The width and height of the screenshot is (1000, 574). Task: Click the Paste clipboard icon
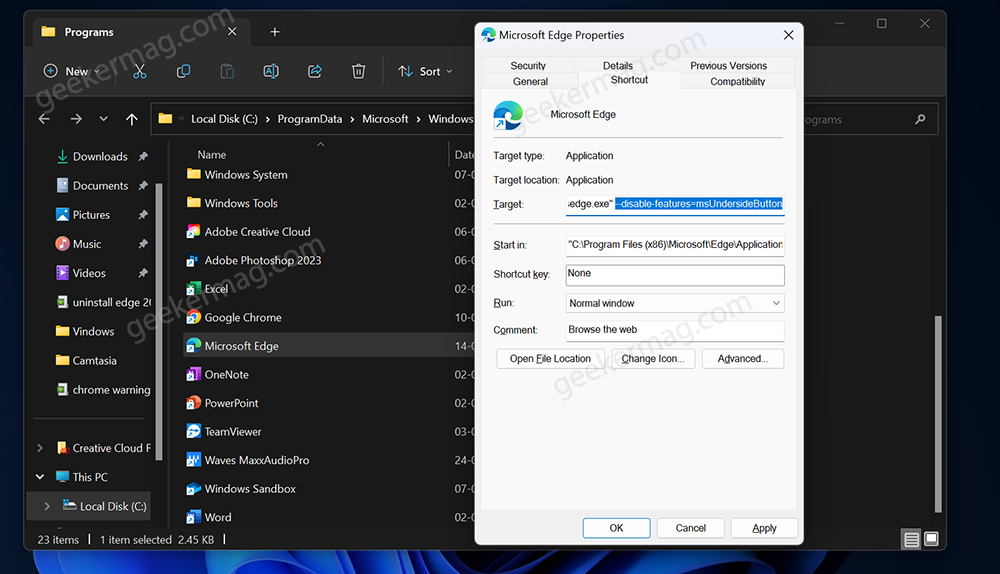pos(227,71)
